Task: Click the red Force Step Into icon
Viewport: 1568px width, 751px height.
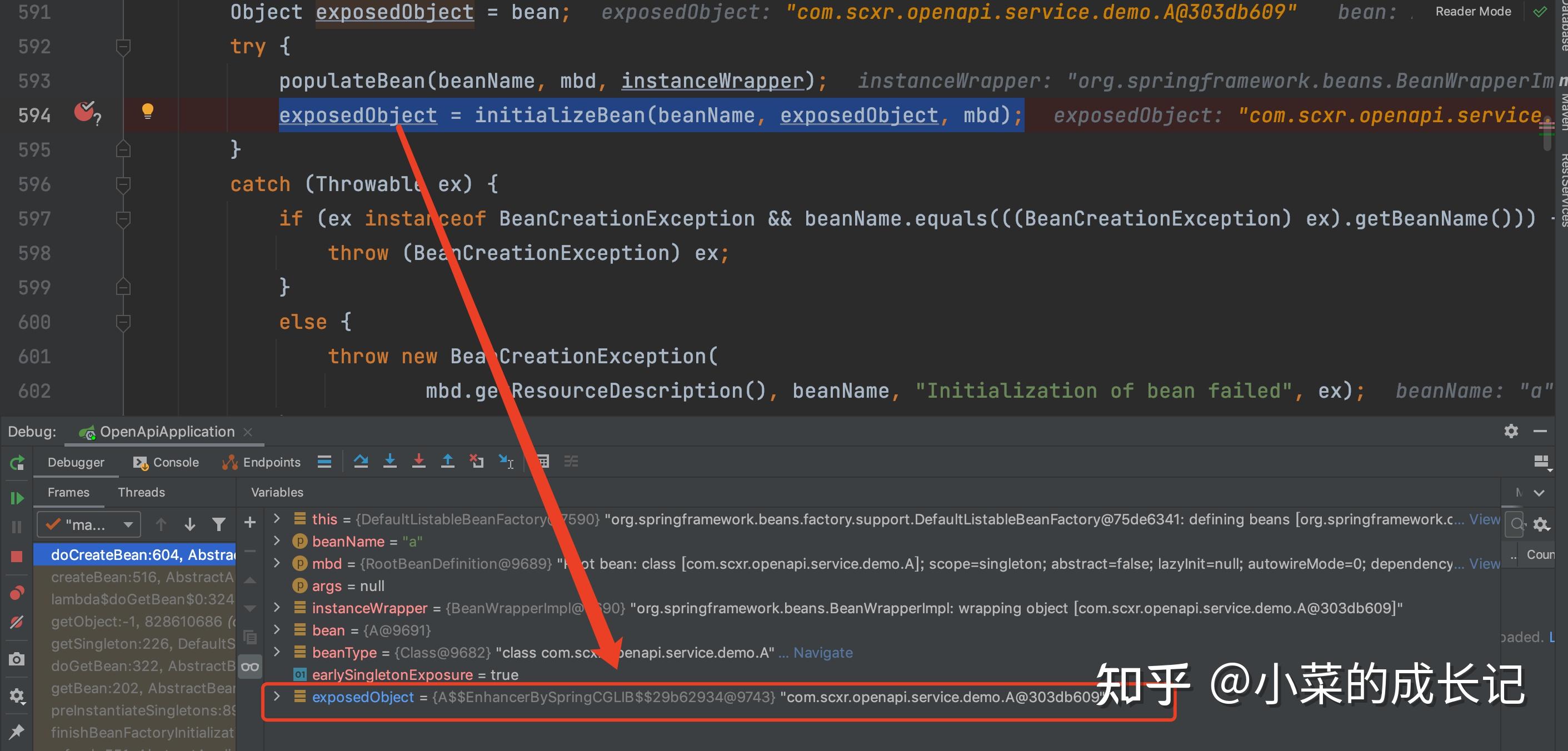Action: point(419,461)
